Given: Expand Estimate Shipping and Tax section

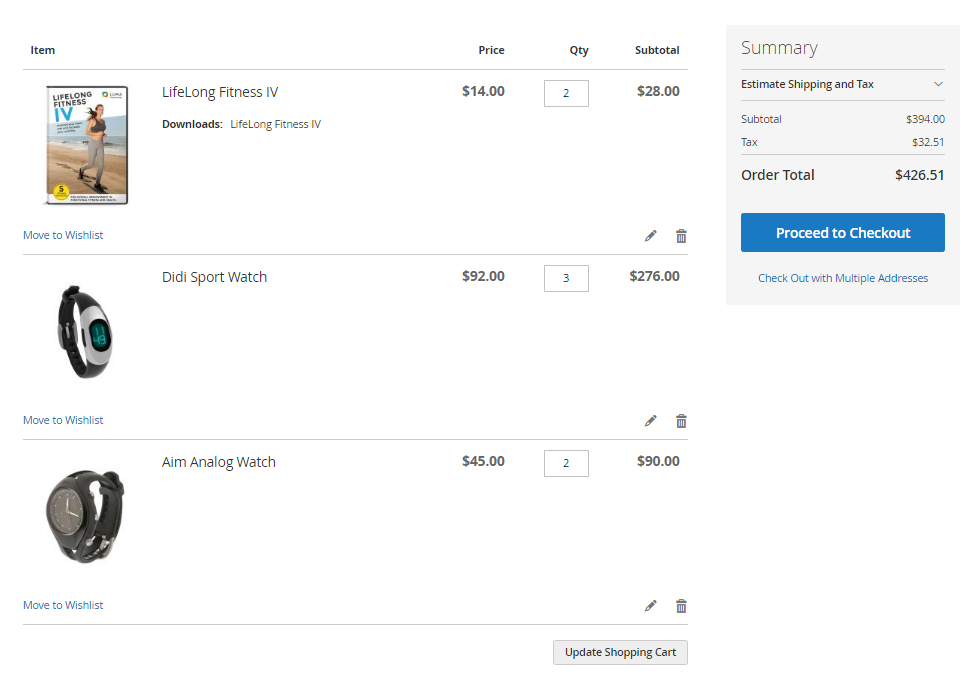Looking at the screenshot, I should [842, 85].
